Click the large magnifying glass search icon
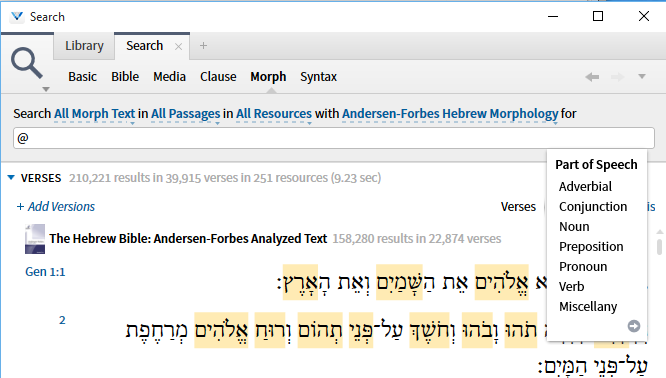Screen dimensions: 666x378 (27, 63)
